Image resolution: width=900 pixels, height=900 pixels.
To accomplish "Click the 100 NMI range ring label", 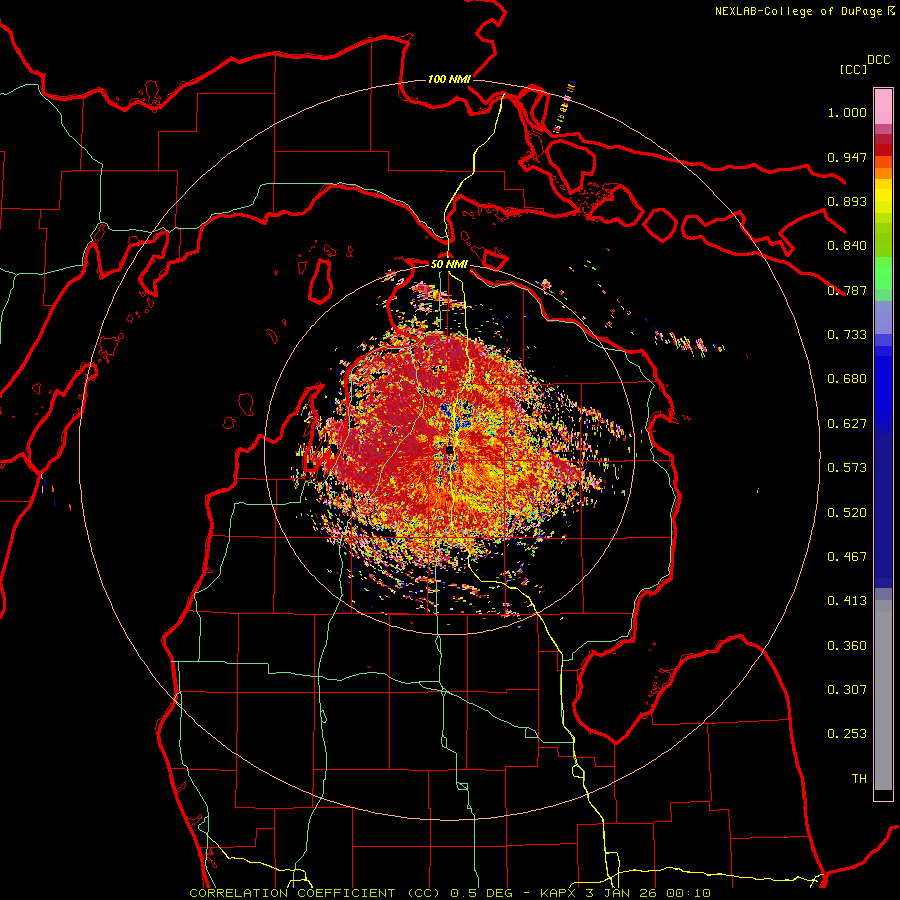I will click(449, 79).
